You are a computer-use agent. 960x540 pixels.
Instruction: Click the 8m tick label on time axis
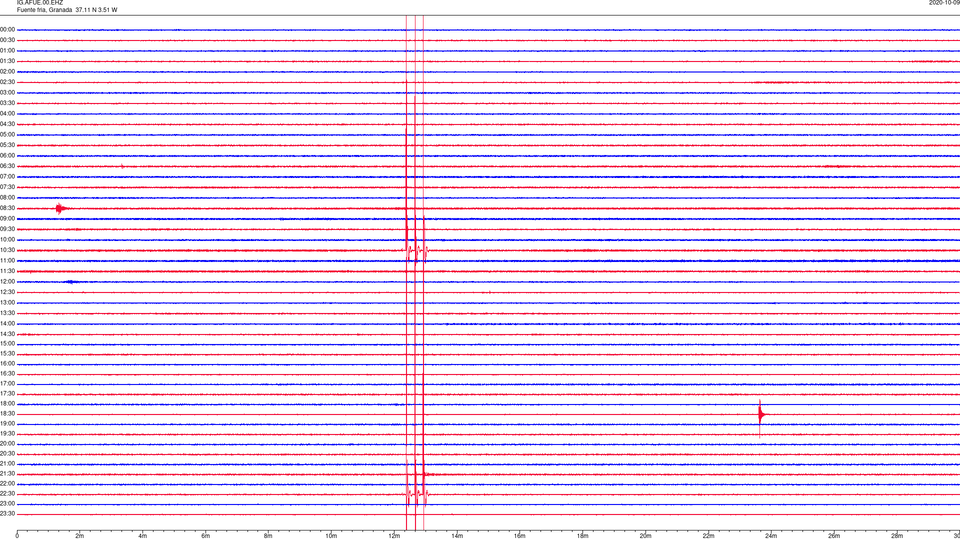pos(268,536)
